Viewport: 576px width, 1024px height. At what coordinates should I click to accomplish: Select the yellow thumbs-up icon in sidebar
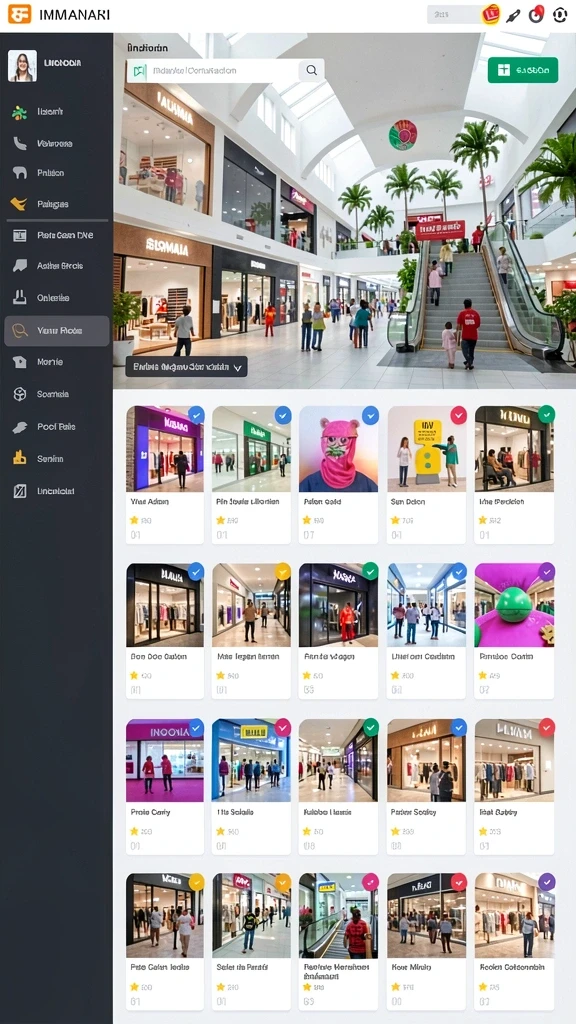click(20, 458)
